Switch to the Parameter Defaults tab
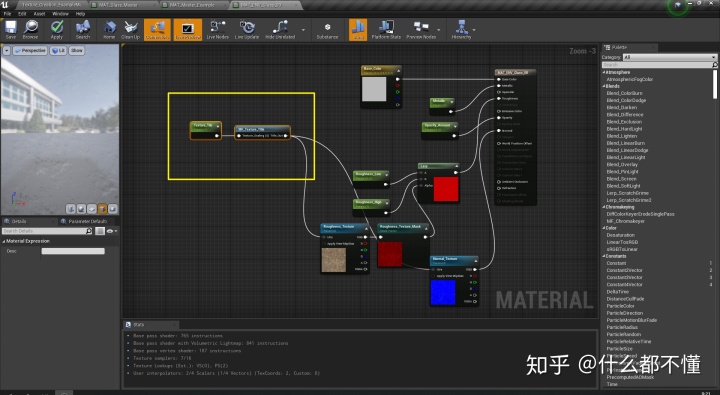This screenshot has height=395, width=720. (x=87, y=221)
